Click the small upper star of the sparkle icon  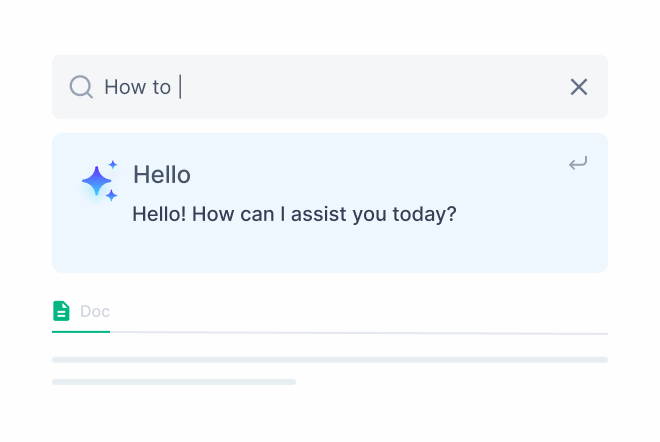pyautogui.click(x=113, y=164)
